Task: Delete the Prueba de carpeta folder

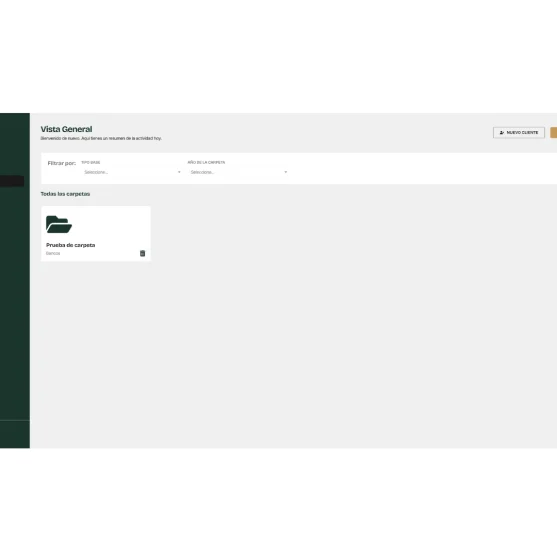Action: [142, 253]
